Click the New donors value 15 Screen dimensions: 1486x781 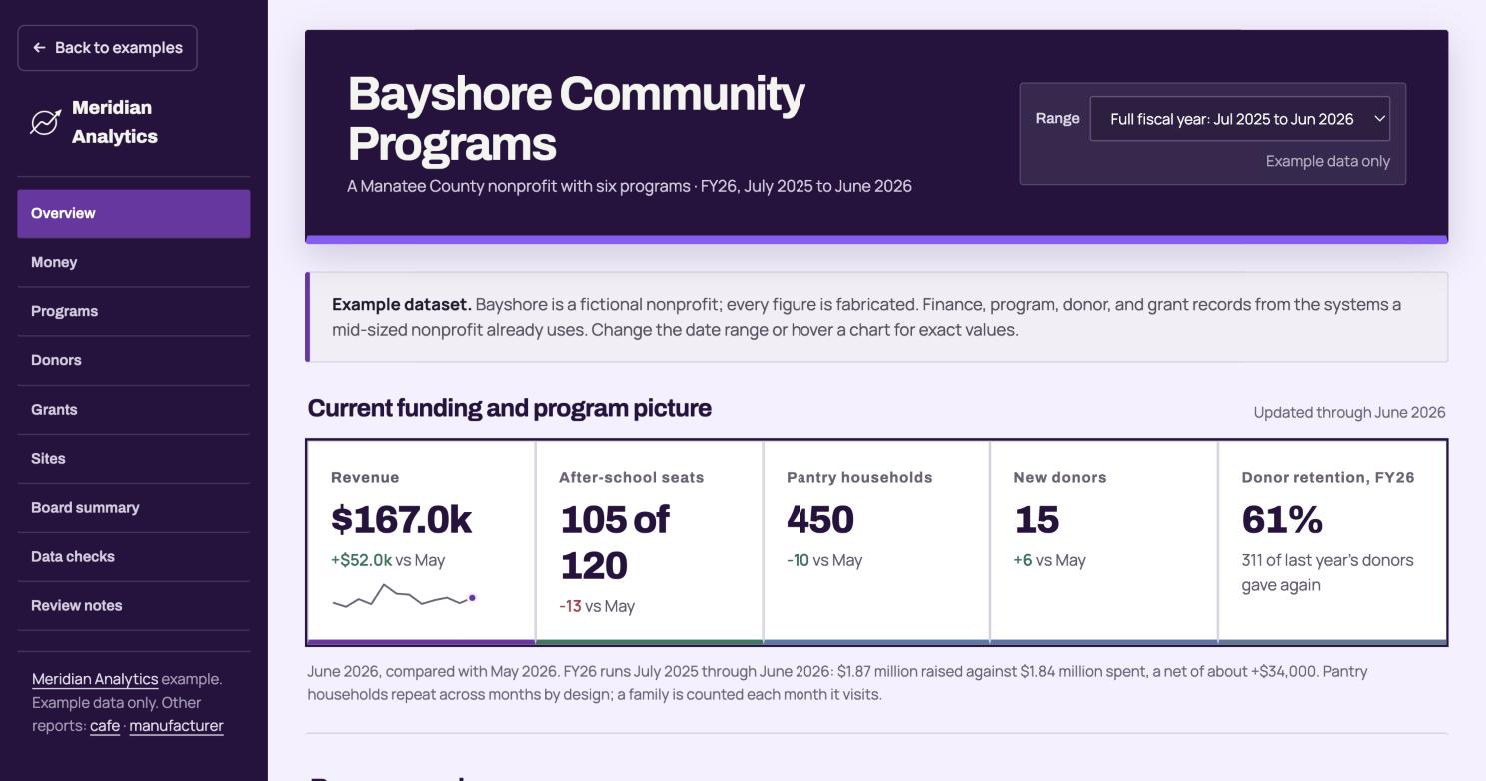click(1036, 519)
